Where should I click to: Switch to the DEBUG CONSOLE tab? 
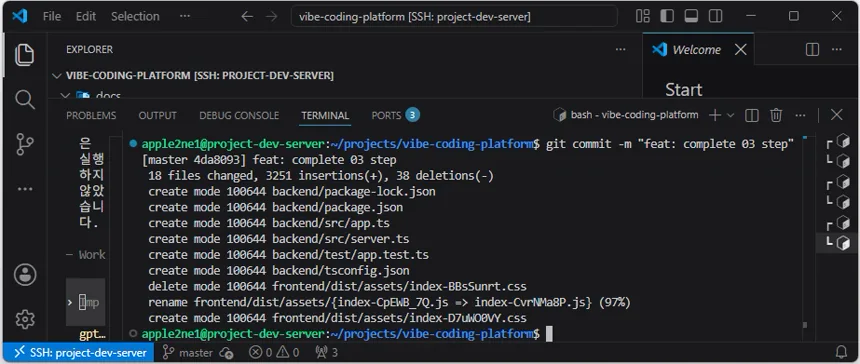point(239,116)
